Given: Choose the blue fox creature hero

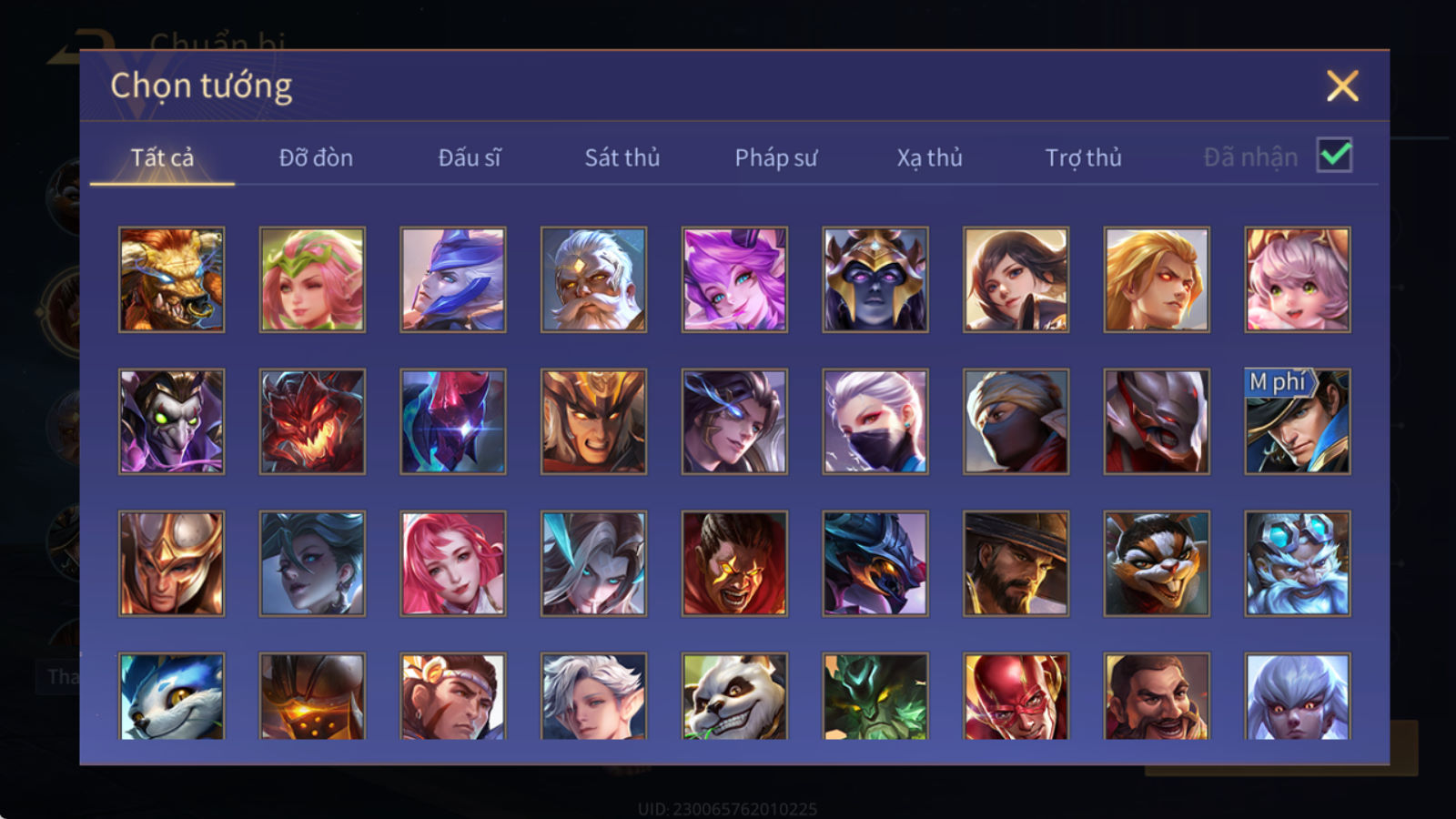Looking at the screenshot, I should [x=171, y=696].
